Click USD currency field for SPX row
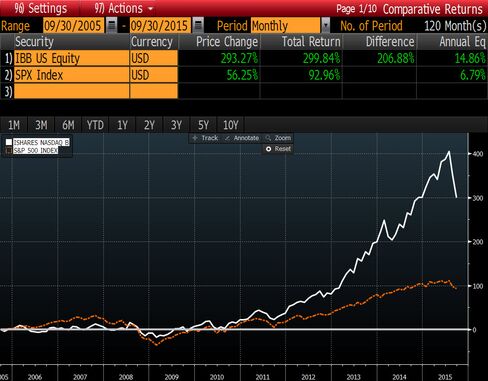 click(x=154, y=75)
